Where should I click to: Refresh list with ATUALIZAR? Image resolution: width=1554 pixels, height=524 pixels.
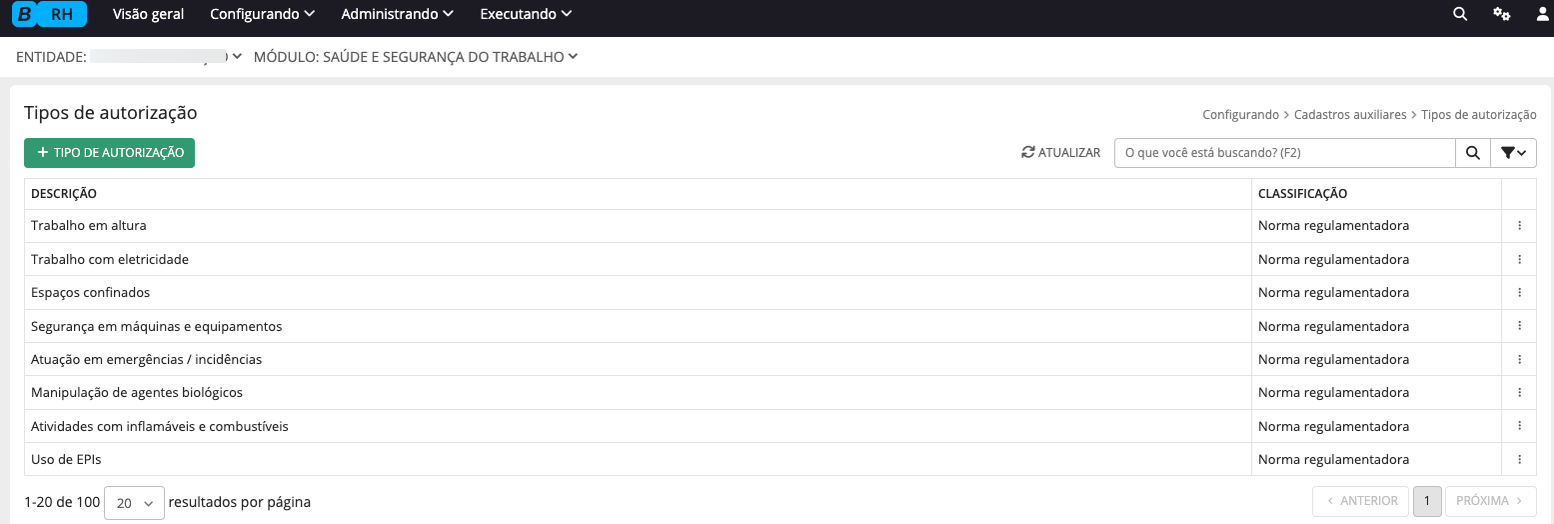tap(1061, 153)
